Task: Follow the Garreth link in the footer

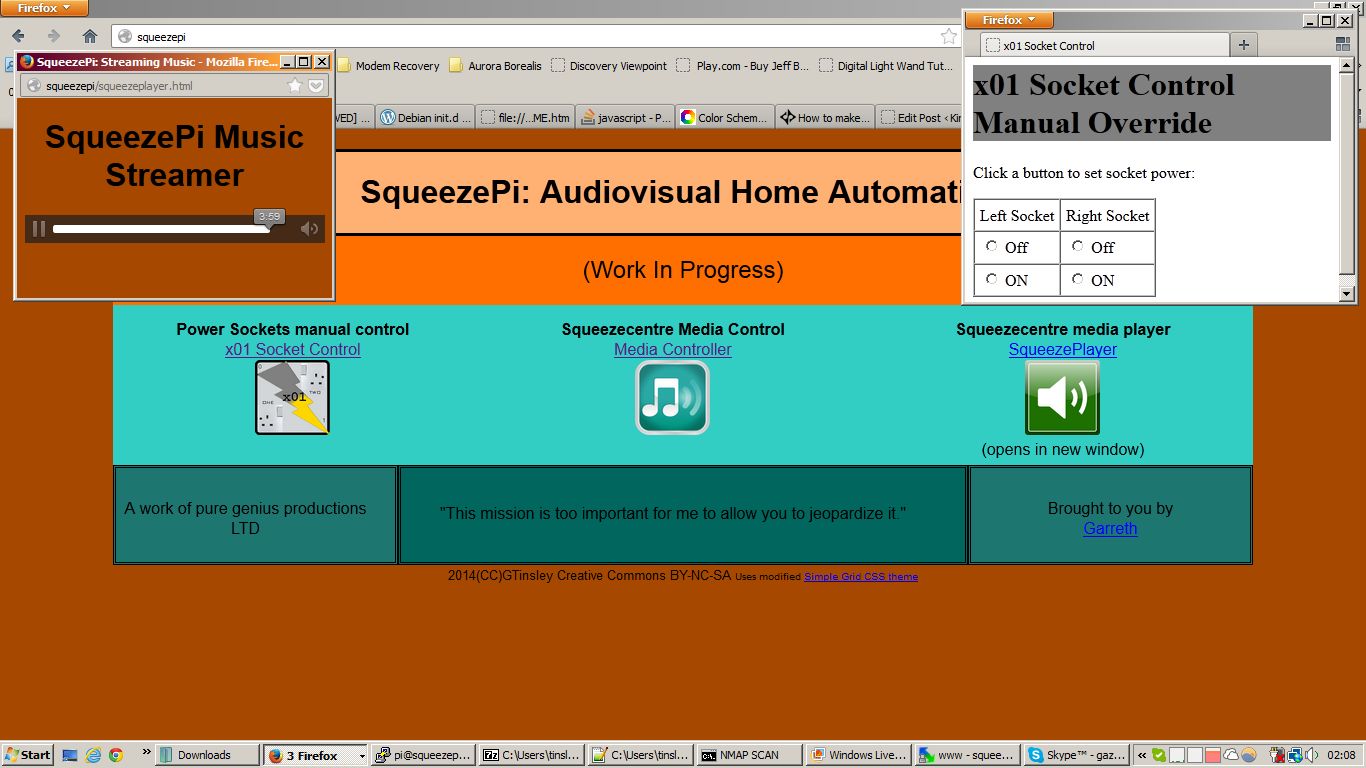Action: point(1110,528)
